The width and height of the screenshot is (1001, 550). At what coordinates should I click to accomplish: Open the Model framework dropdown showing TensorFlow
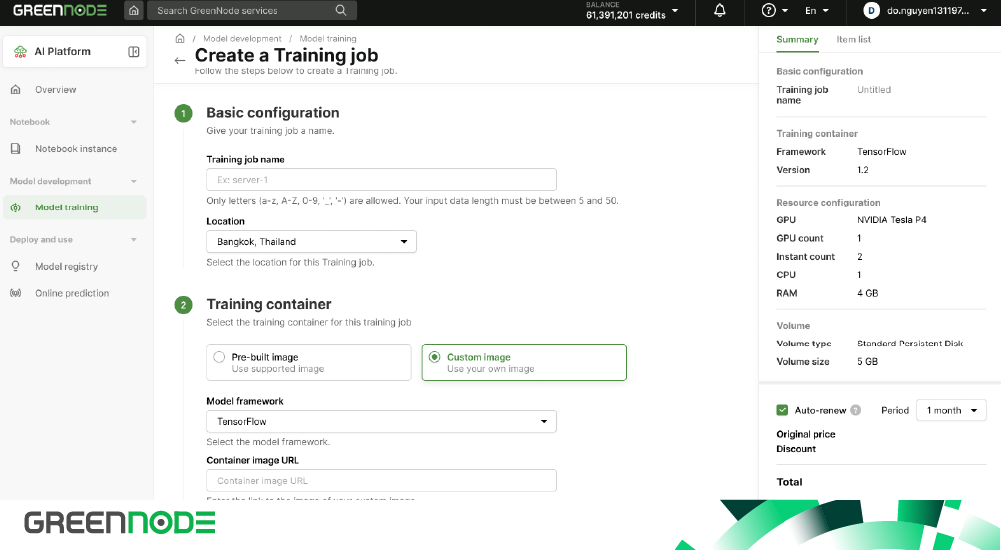(381, 422)
